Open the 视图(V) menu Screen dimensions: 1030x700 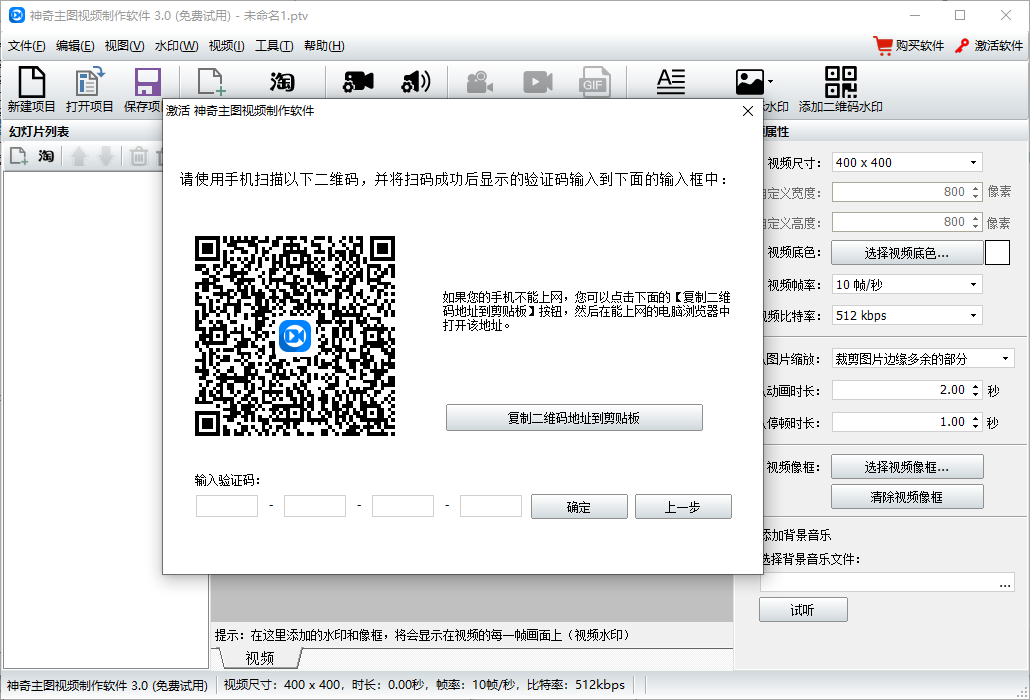[124, 46]
